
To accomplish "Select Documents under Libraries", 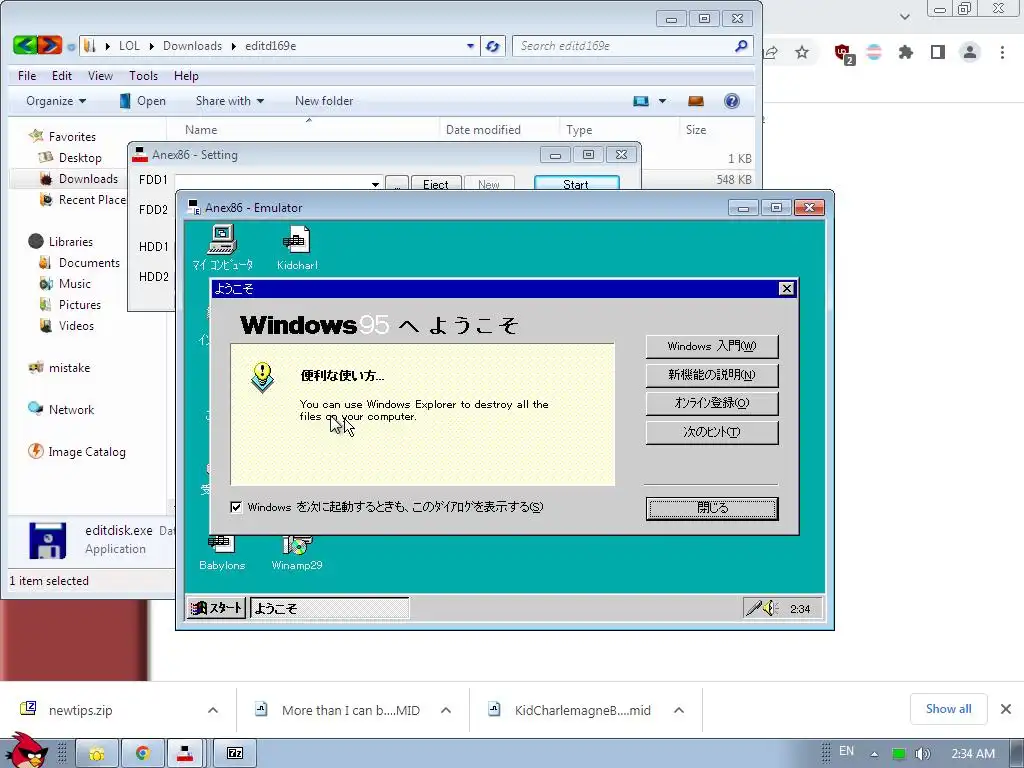I will pyautogui.click(x=89, y=263).
